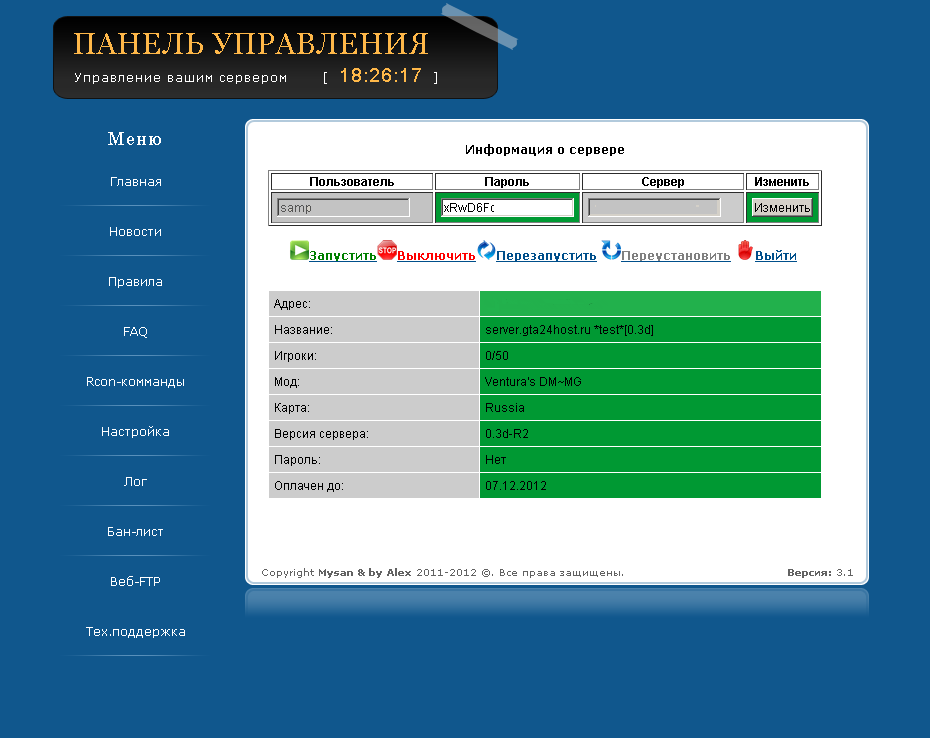Click the Версия: 3.1 footer text
The width and height of the screenshot is (930, 738).
(x=820, y=572)
